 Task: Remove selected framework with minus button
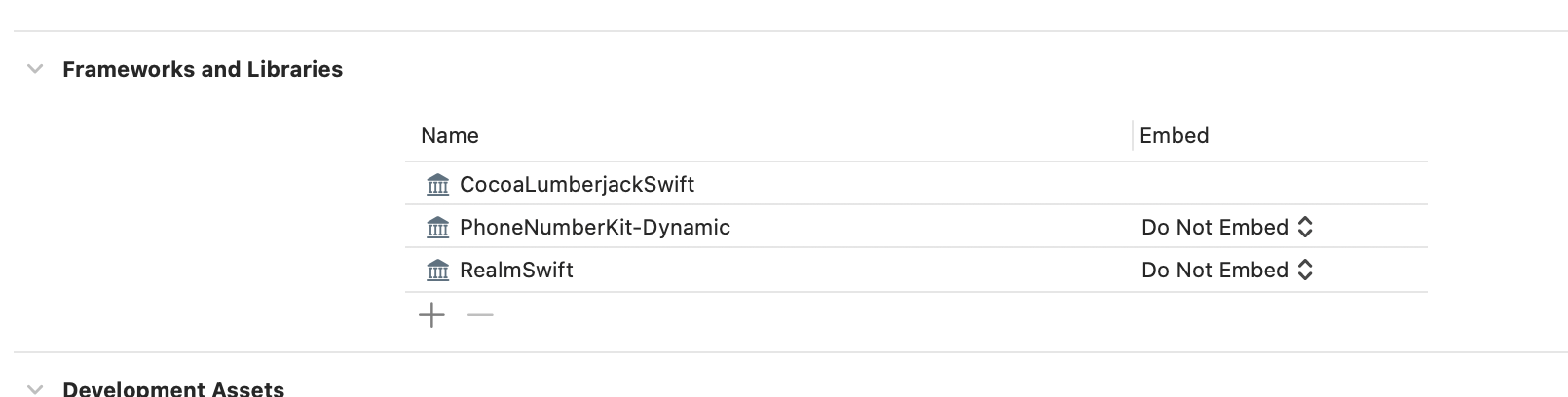480,314
